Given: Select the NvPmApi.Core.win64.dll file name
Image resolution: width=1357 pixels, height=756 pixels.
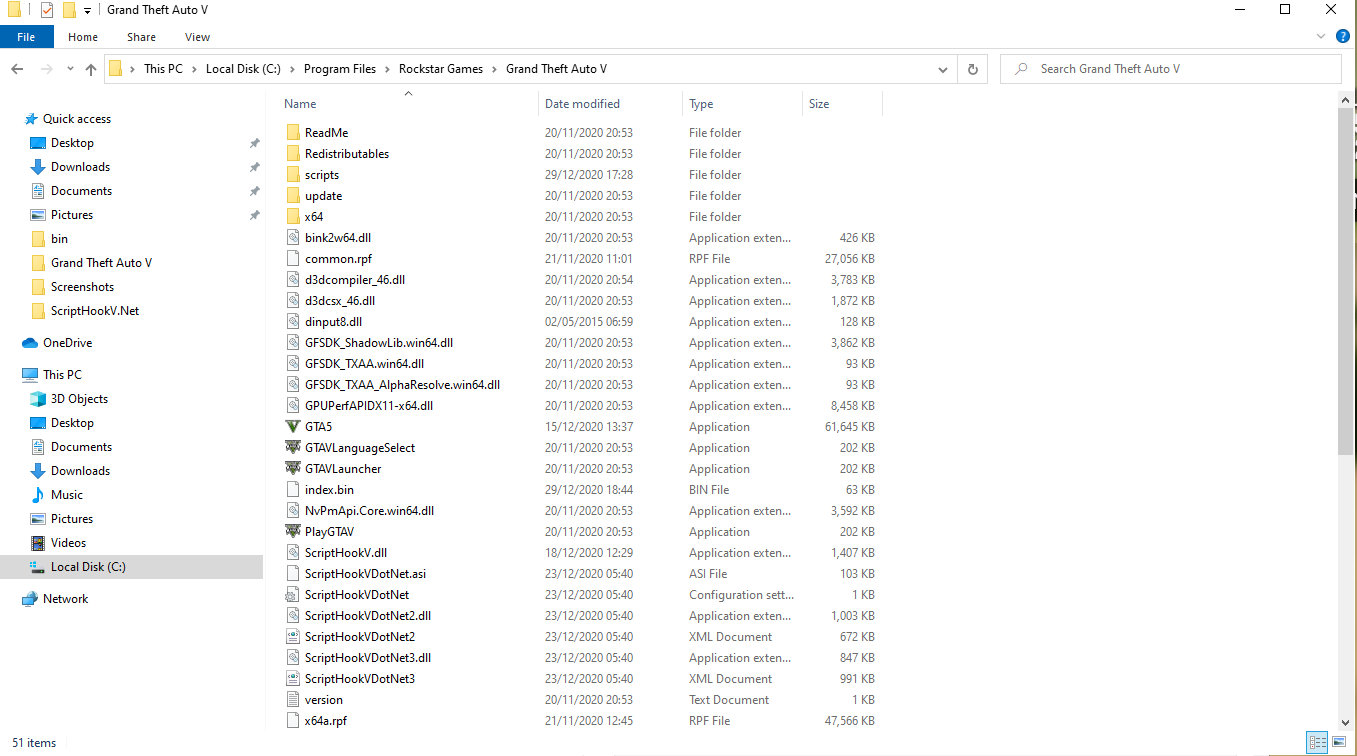Looking at the screenshot, I should click(x=370, y=511).
